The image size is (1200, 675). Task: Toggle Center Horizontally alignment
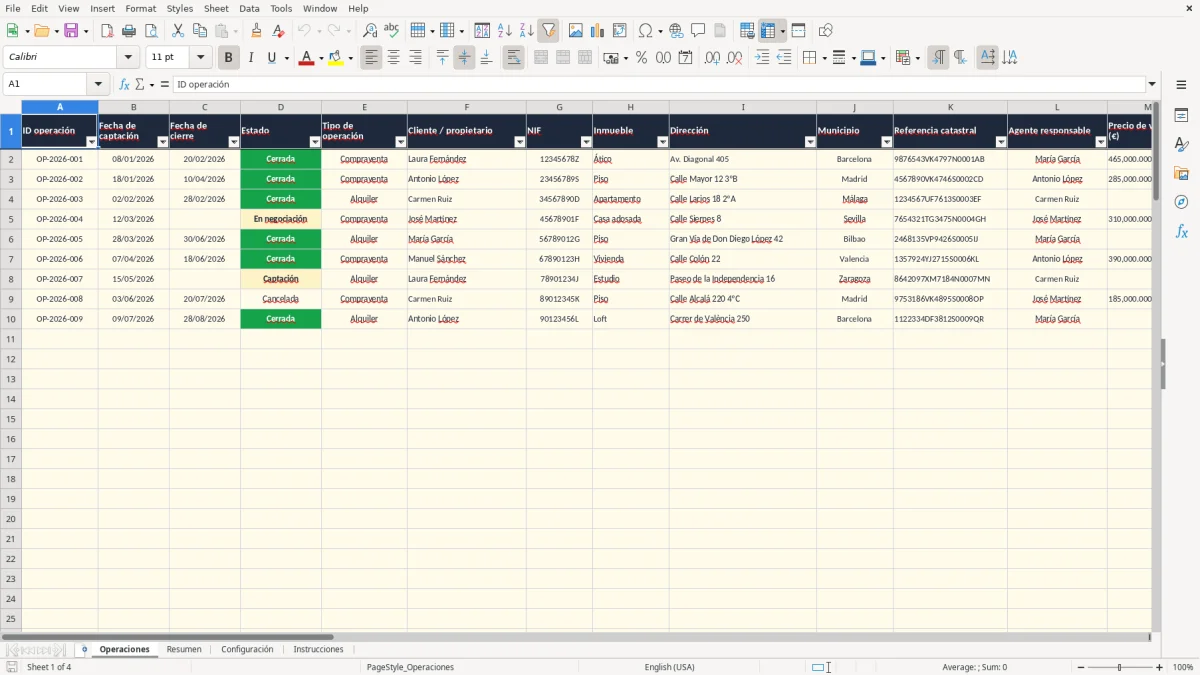coord(394,58)
